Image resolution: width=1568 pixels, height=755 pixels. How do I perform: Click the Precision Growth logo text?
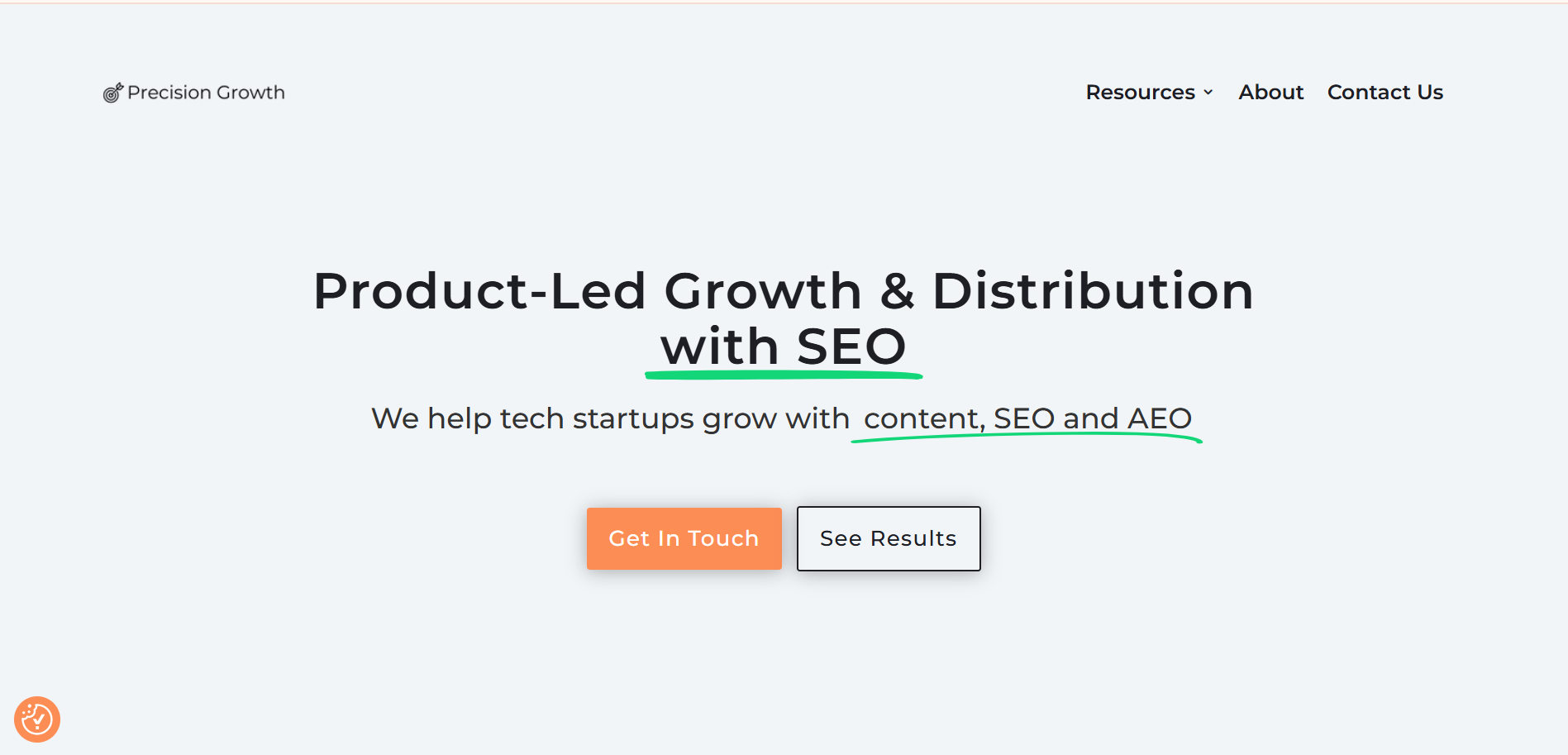coord(205,92)
